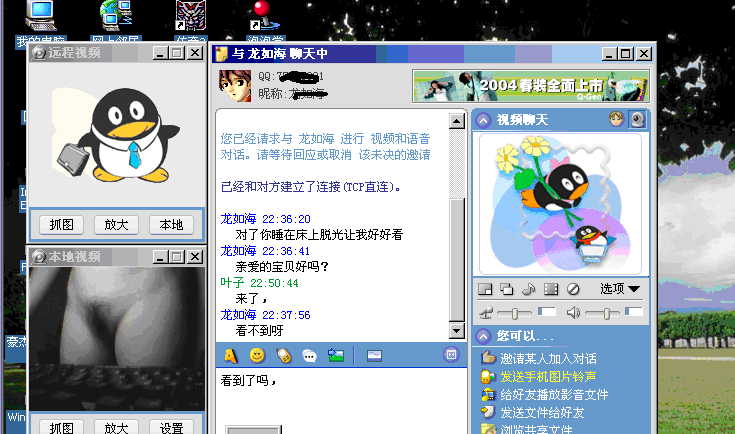Click 抓图 in the 本地视频 window
Screen dimensions: 735x434
coord(61,427)
